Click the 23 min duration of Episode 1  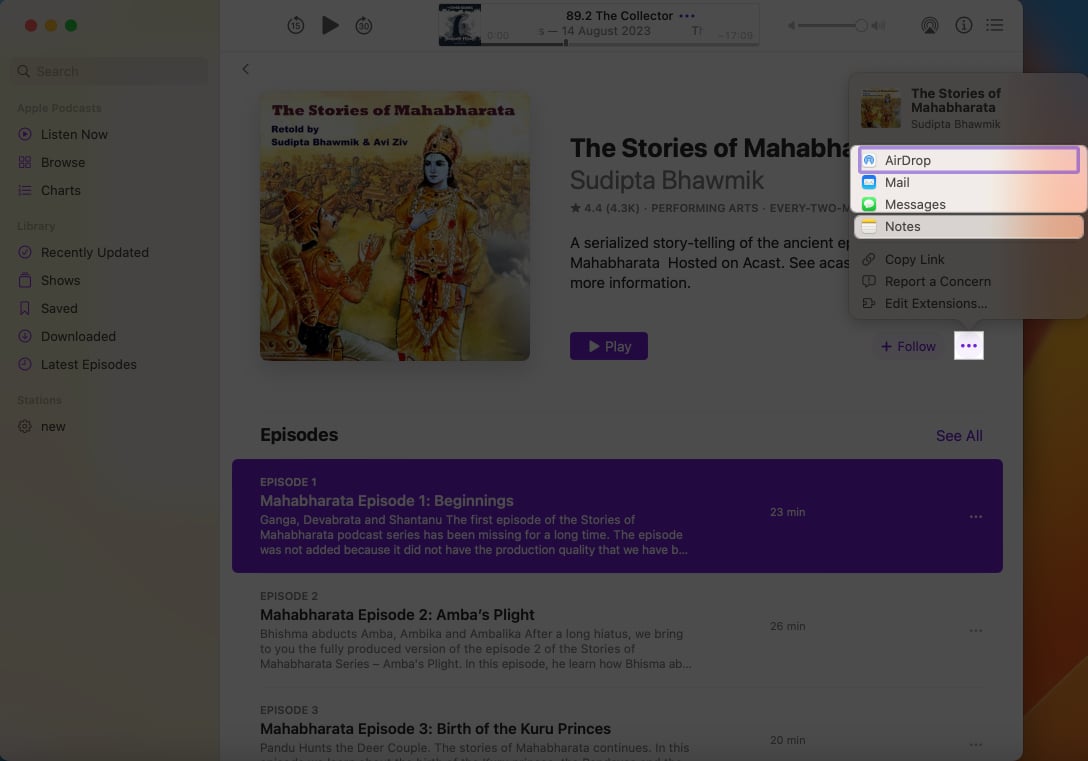click(788, 512)
